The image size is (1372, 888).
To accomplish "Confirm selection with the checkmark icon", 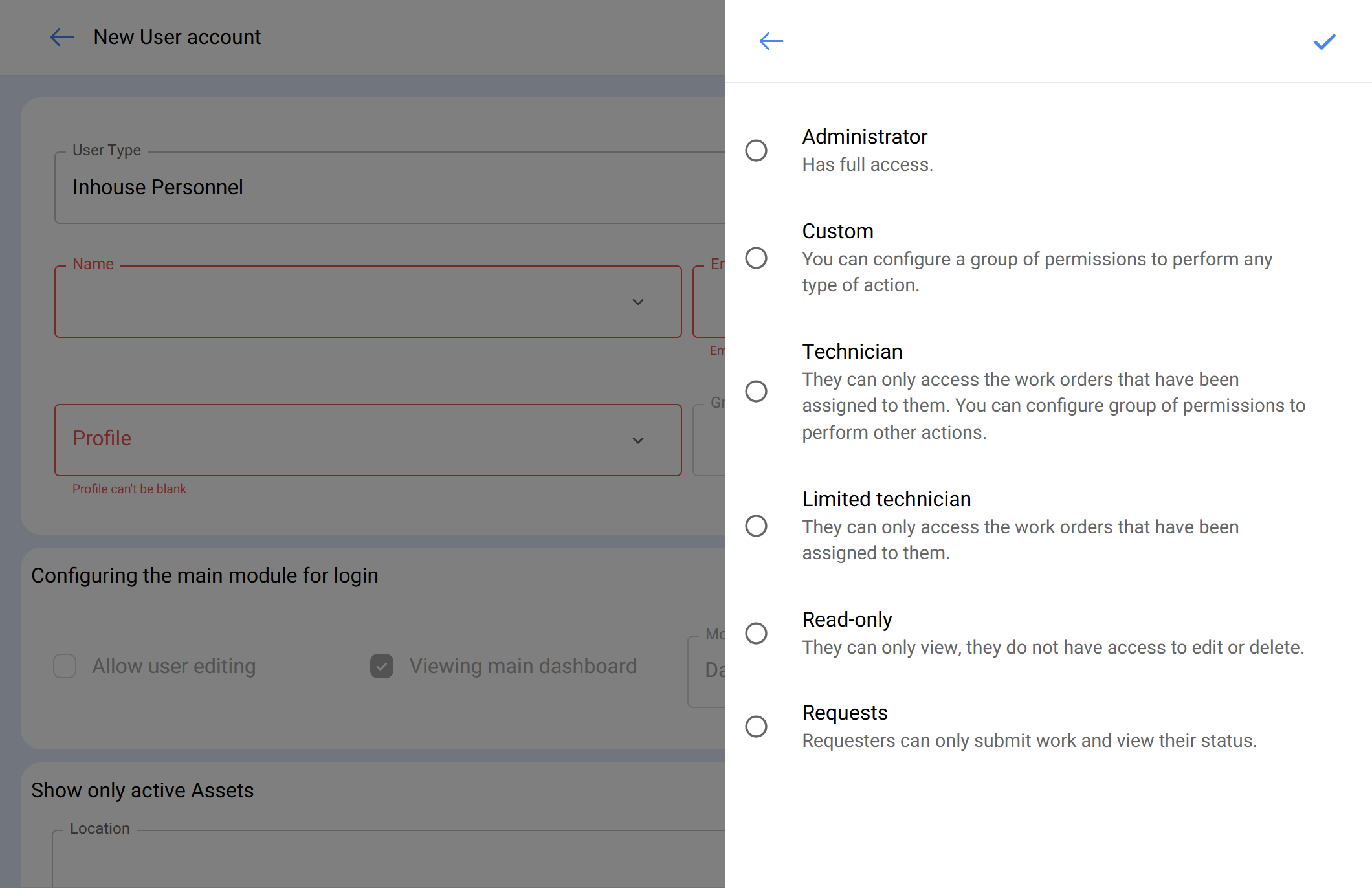I will coord(1324,42).
